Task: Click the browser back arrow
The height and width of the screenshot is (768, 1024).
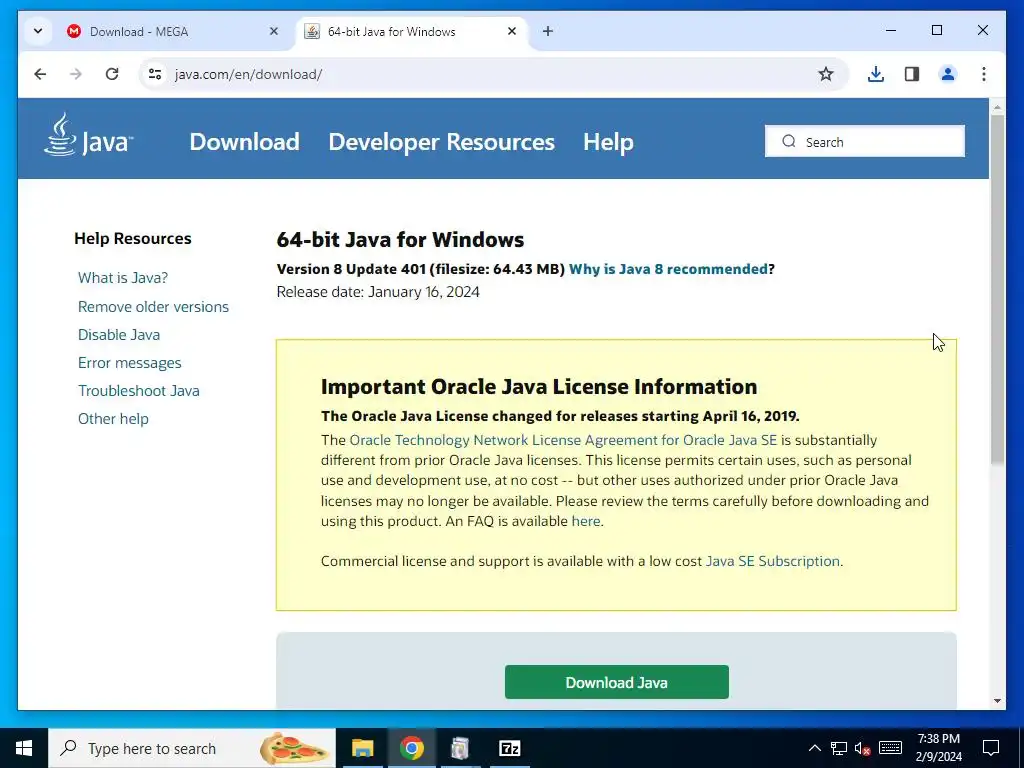Action: (x=40, y=74)
